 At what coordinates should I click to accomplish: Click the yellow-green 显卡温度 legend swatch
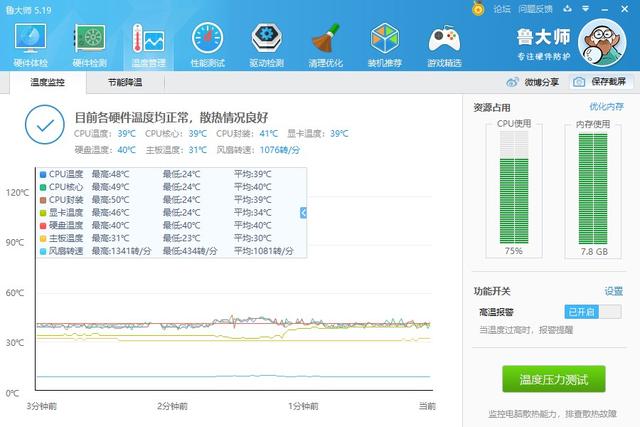(43, 213)
